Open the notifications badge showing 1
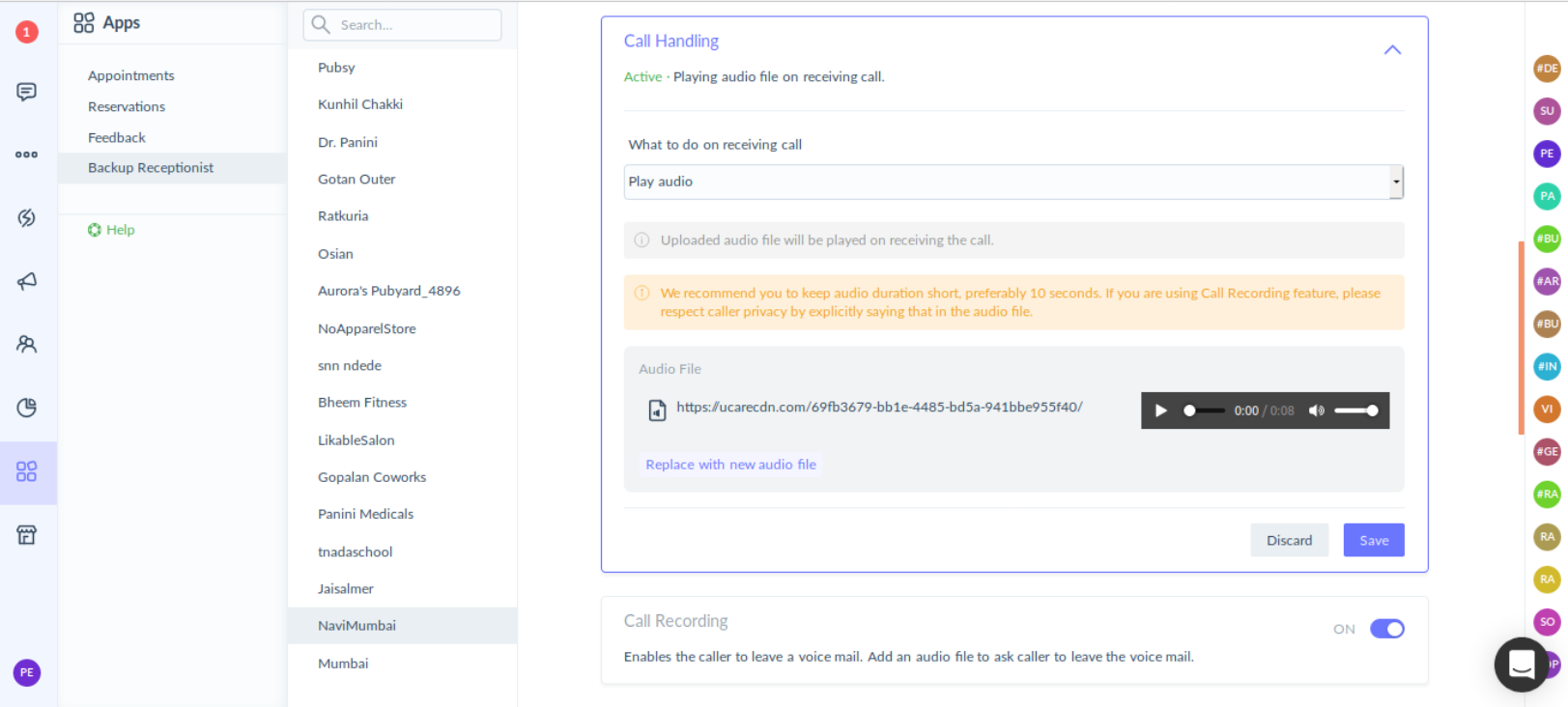Screen dimensions: 1568x707 (27, 32)
